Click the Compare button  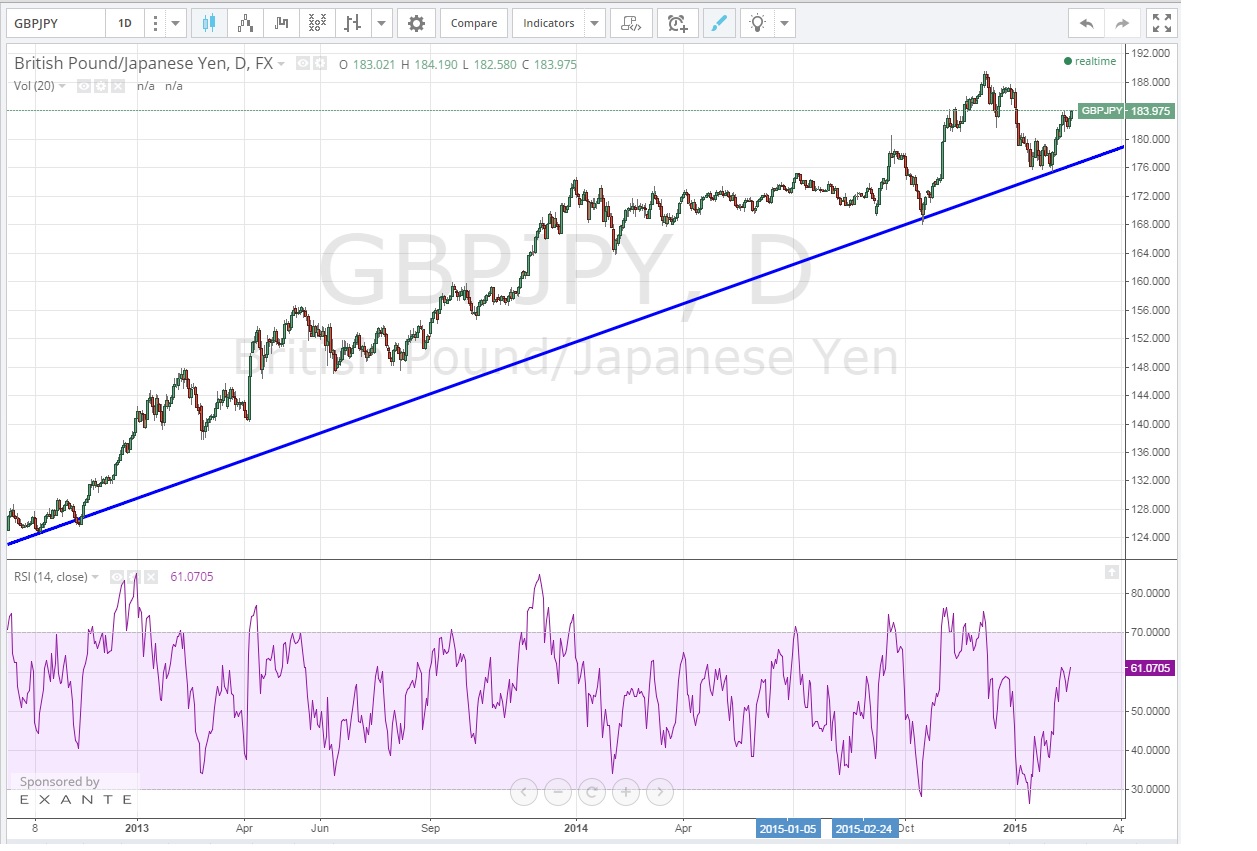coord(473,23)
